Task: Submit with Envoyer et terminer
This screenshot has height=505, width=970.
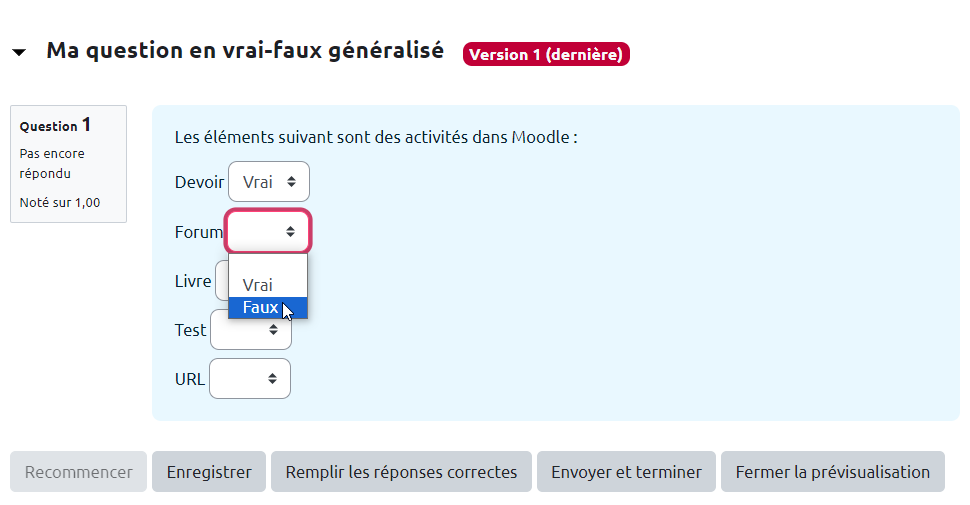Action: coord(626,472)
